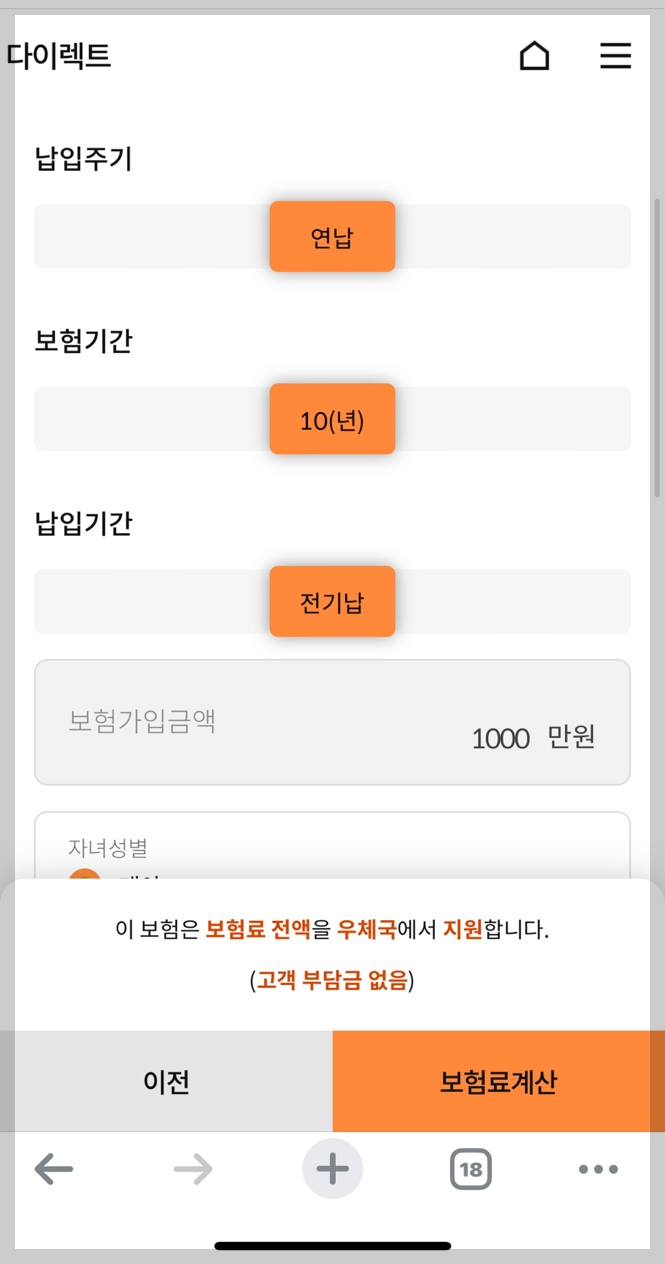Open the home page via the house icon
Image resolution: width=665 pixels, height=1264 pixels.
pos(534,56)
